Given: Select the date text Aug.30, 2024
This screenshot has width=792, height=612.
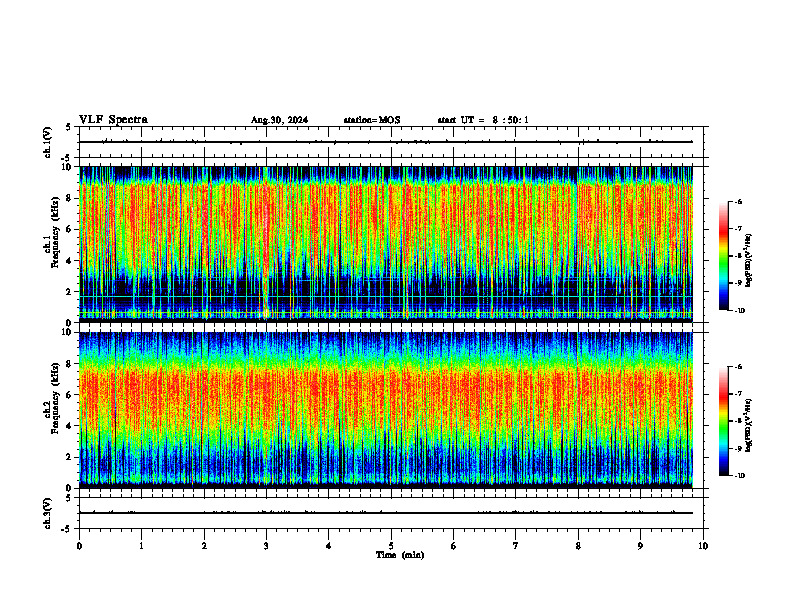Looking at the screenshot, I should coord(279,120).
